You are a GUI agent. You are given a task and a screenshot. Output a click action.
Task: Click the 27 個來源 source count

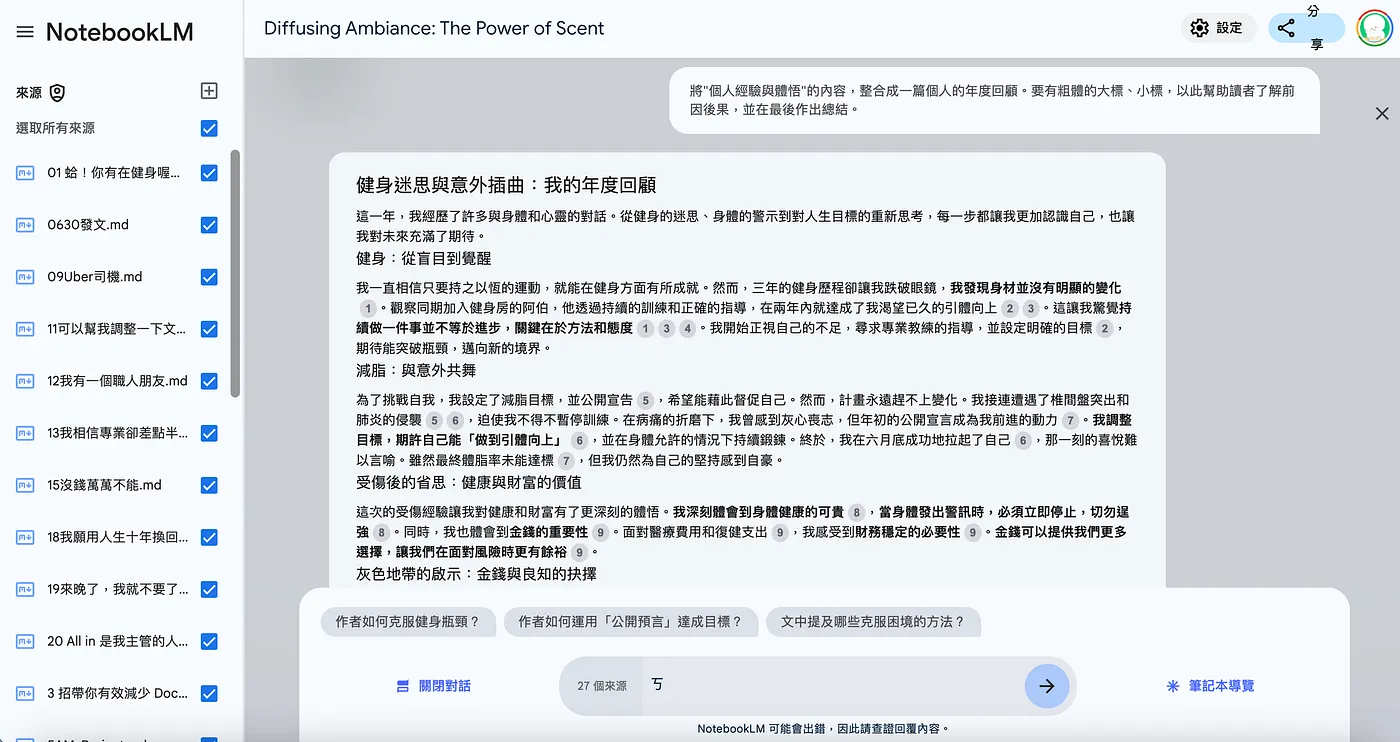pos(602,686)
